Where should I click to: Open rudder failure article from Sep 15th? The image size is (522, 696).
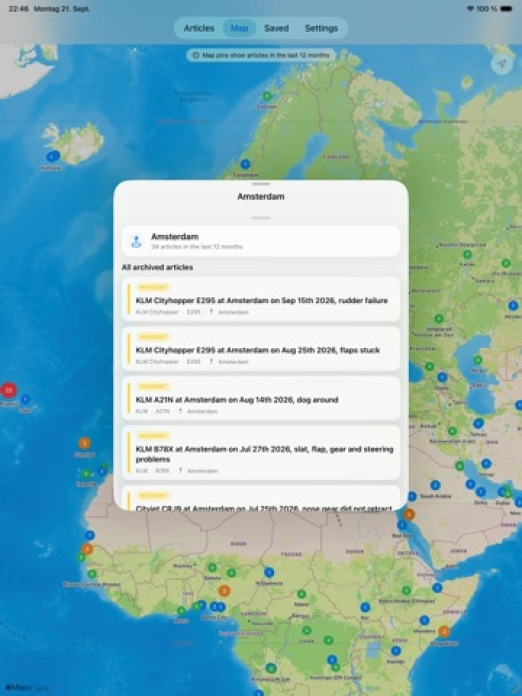coord(261,299)
